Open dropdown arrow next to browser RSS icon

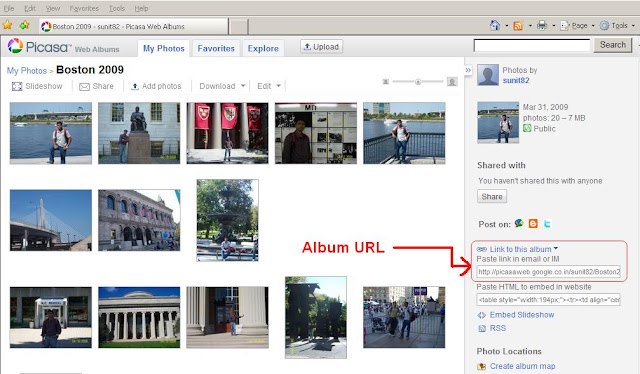click(x=530, y=26)
